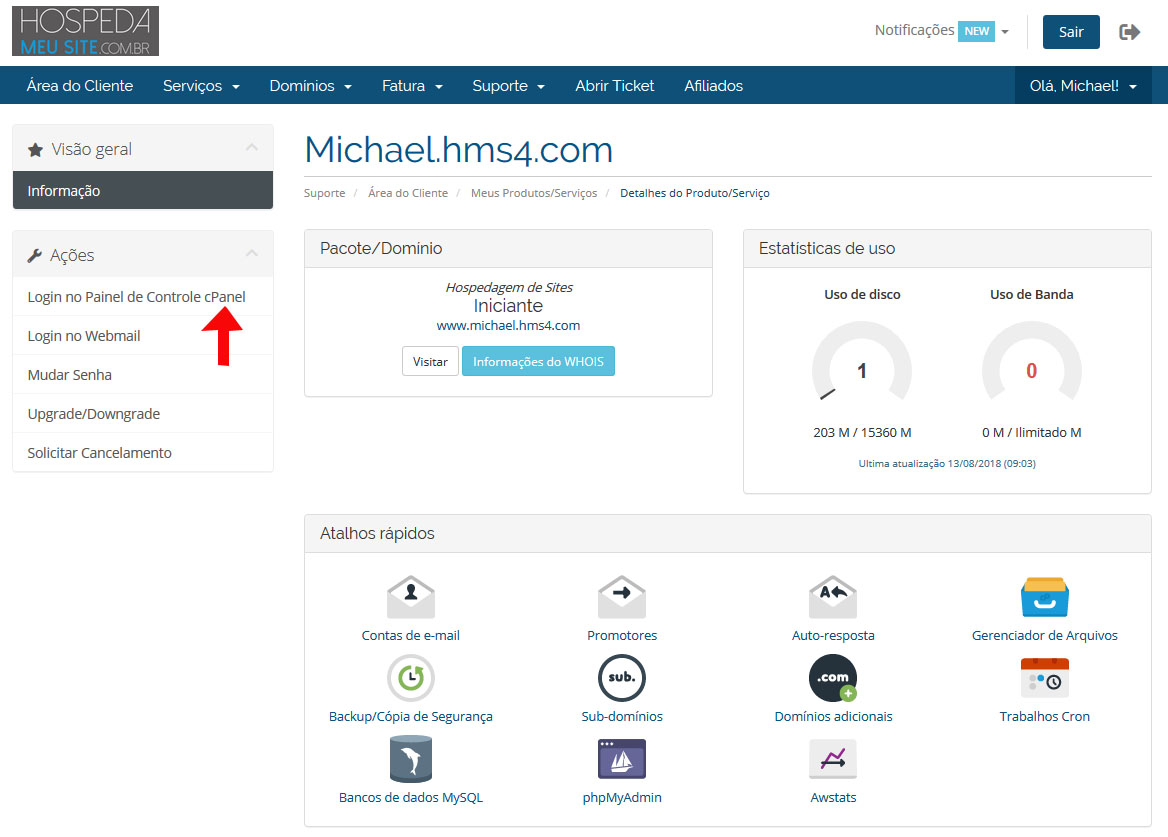Open Afiliados in the navbar
This screenshot has height=837, width=1168.
[x=714, y=86]
